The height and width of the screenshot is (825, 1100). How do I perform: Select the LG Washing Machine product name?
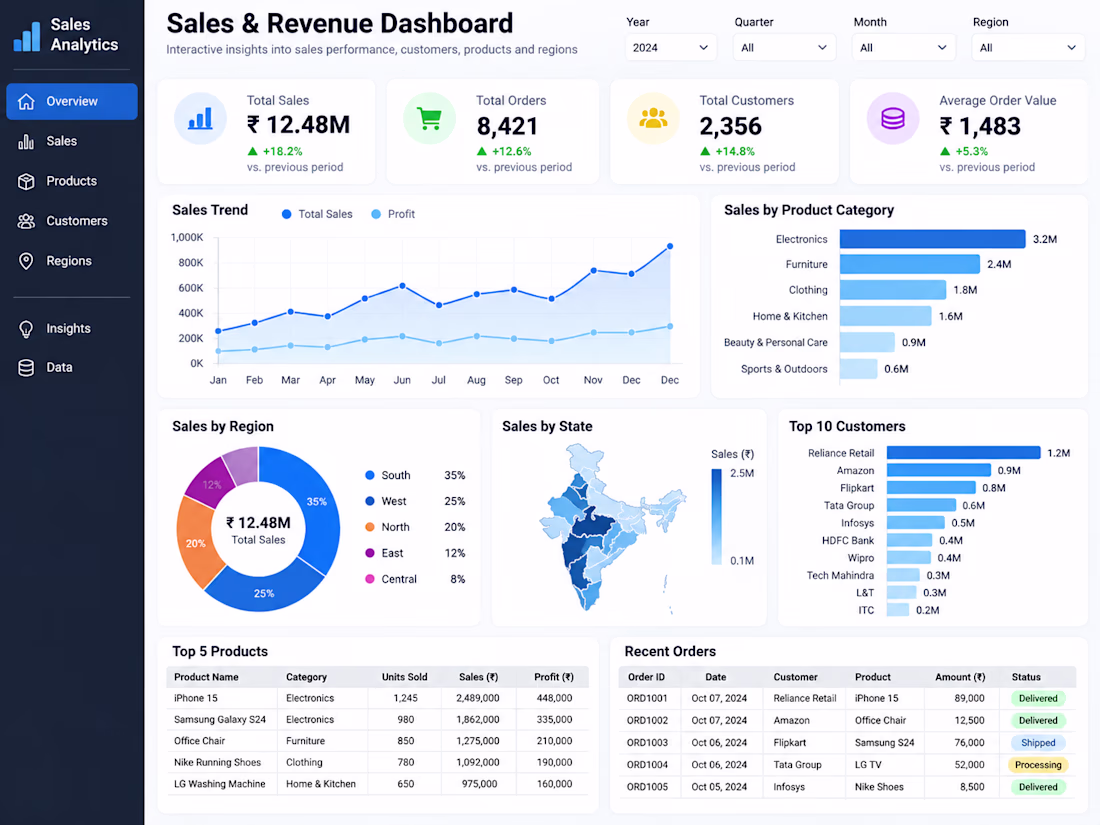point(220,784)
